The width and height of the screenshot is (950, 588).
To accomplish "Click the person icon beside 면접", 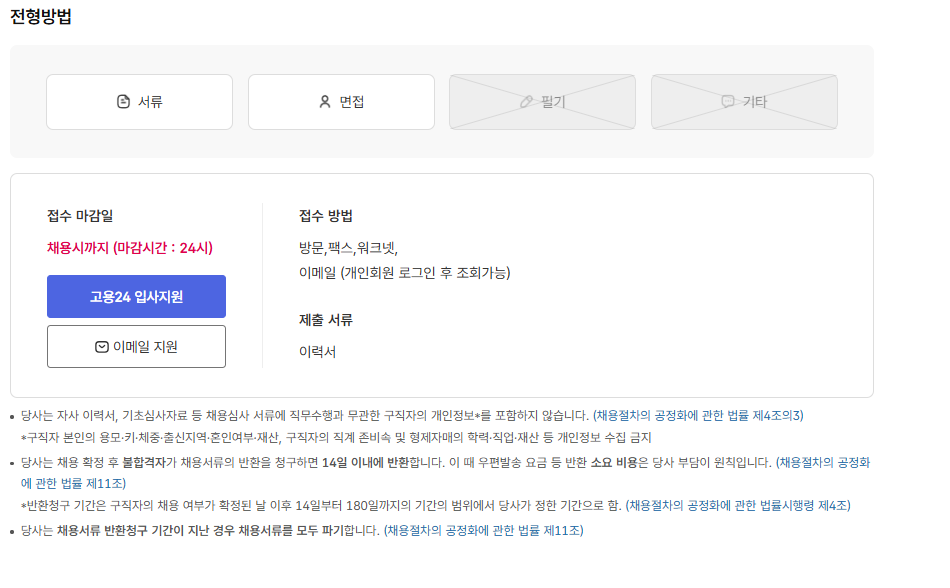I will (x=325, y=102).
